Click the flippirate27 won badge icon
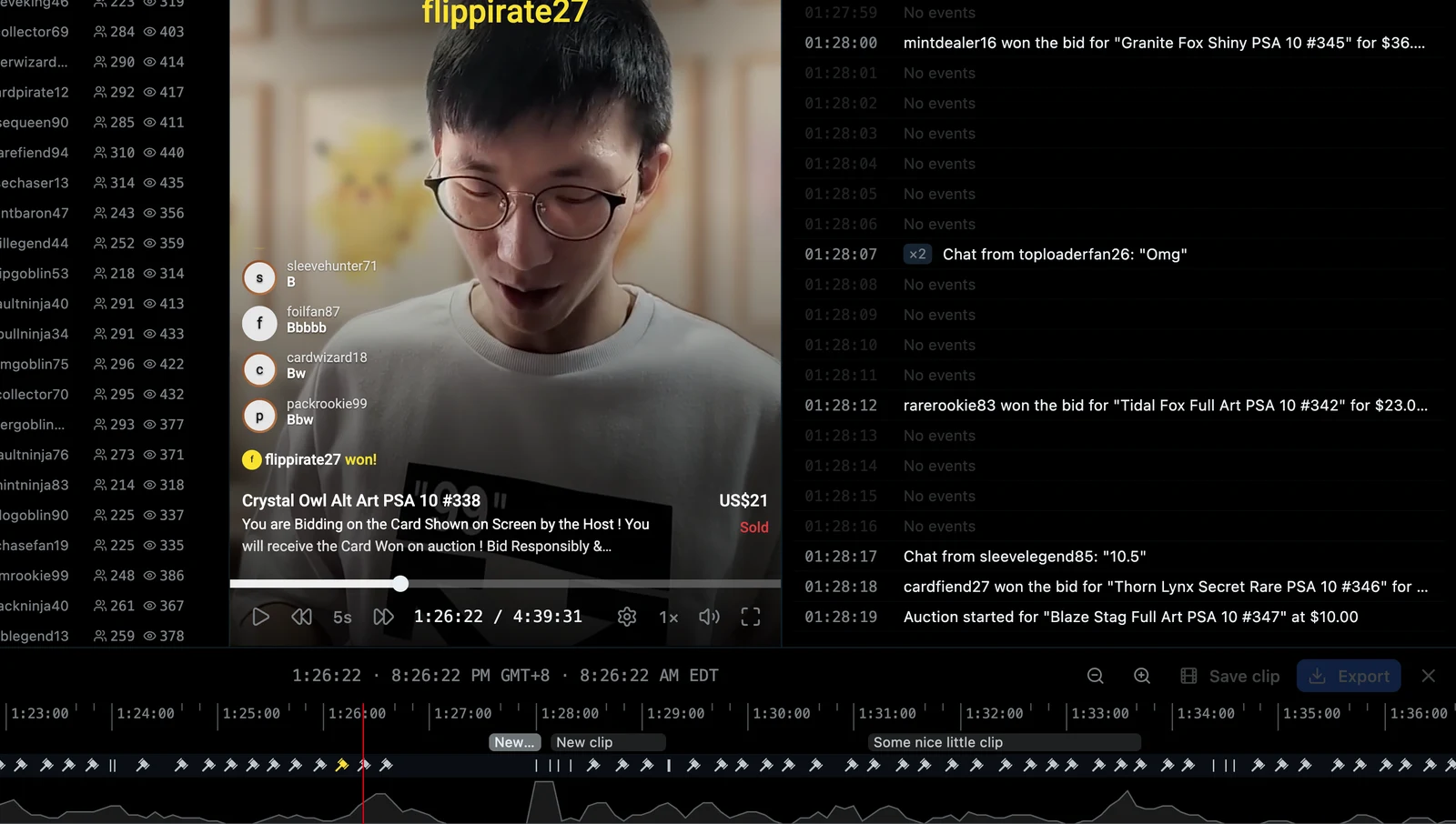This screenshot has width=1456, height=824. tap(252, 460)
